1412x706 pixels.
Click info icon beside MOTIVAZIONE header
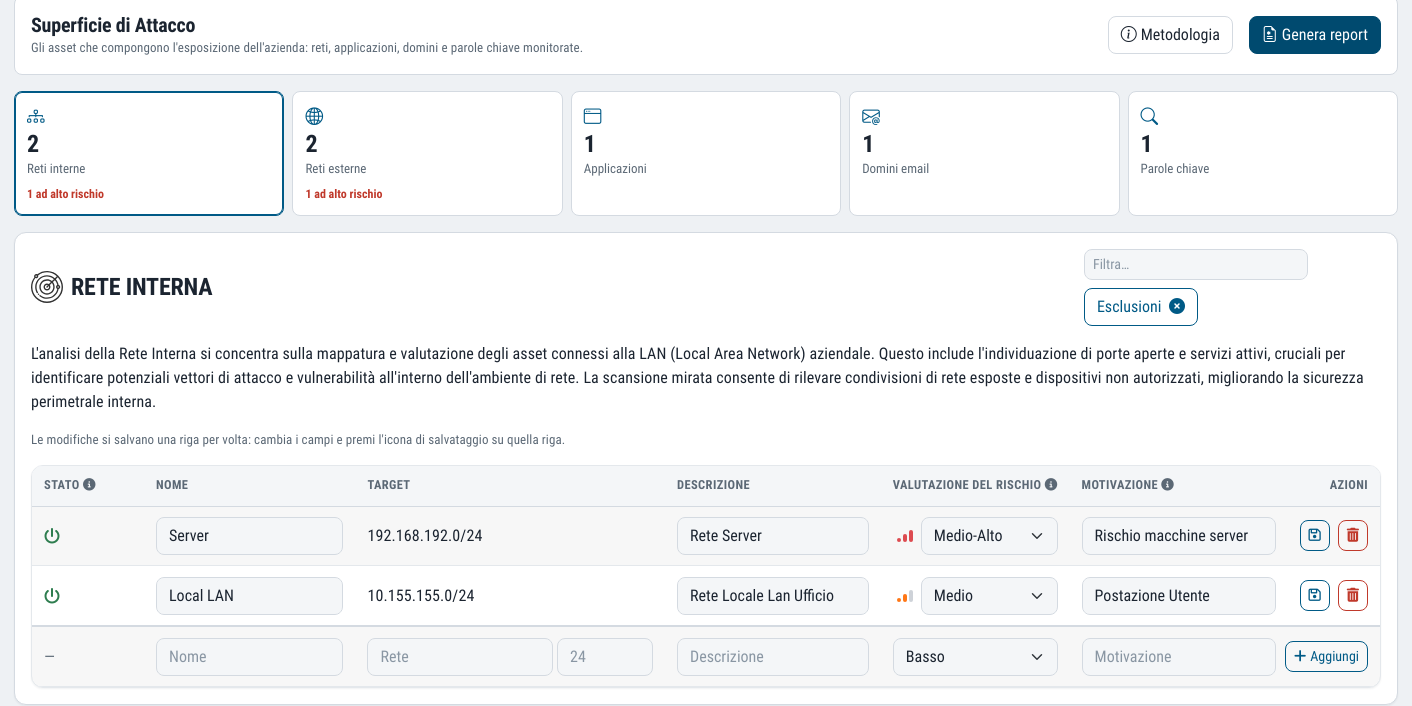coord(1168,485)
